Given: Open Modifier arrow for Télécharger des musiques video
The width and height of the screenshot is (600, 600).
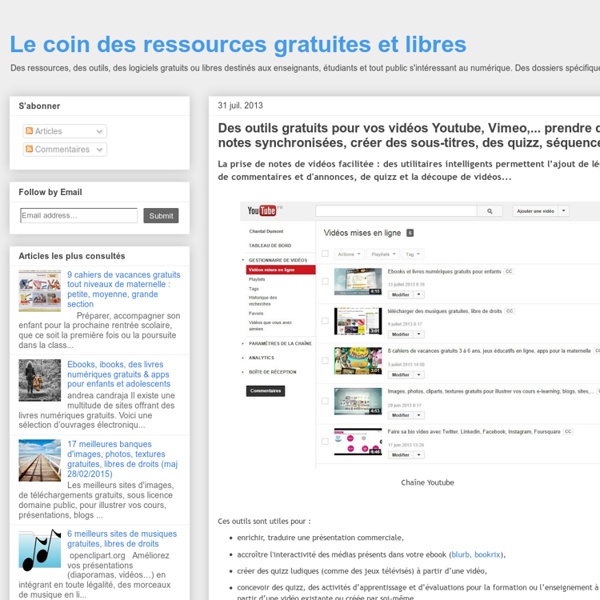Looking at the screenshot, I should coord(419,334).
